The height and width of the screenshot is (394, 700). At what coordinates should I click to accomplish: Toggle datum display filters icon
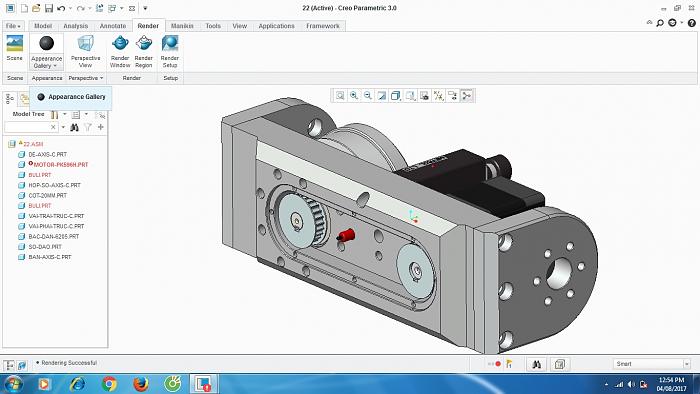coord(438,95)
